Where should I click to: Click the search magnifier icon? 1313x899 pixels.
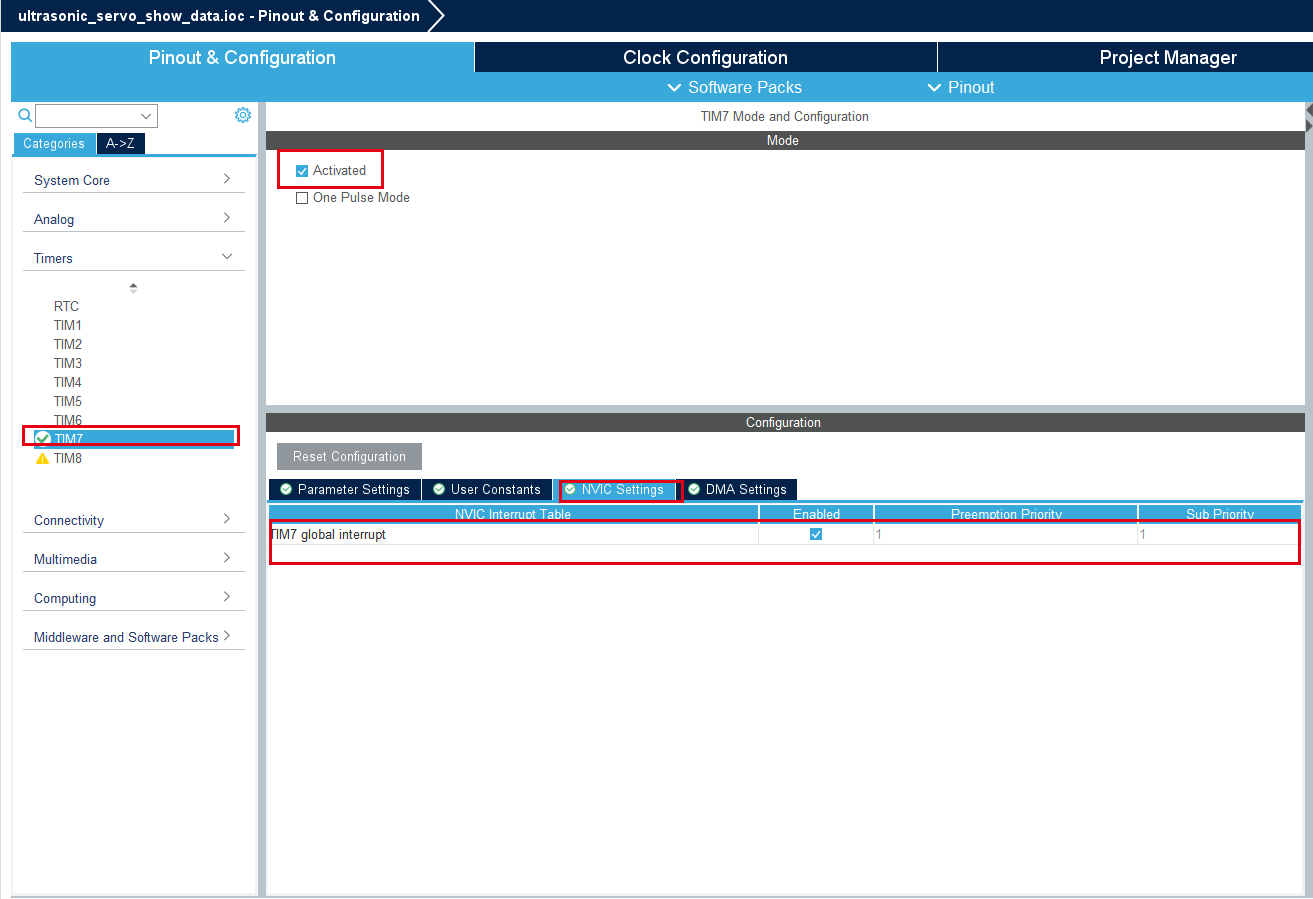[x=26, y=115]
